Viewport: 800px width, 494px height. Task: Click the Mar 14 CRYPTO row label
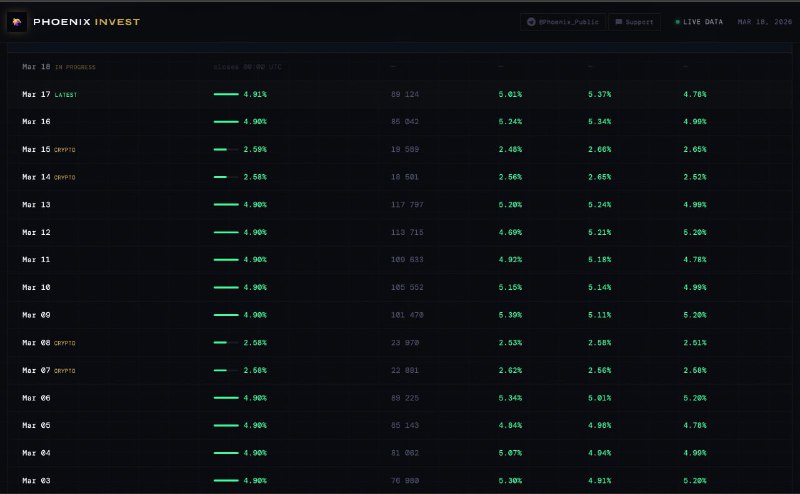click(48, 177)
